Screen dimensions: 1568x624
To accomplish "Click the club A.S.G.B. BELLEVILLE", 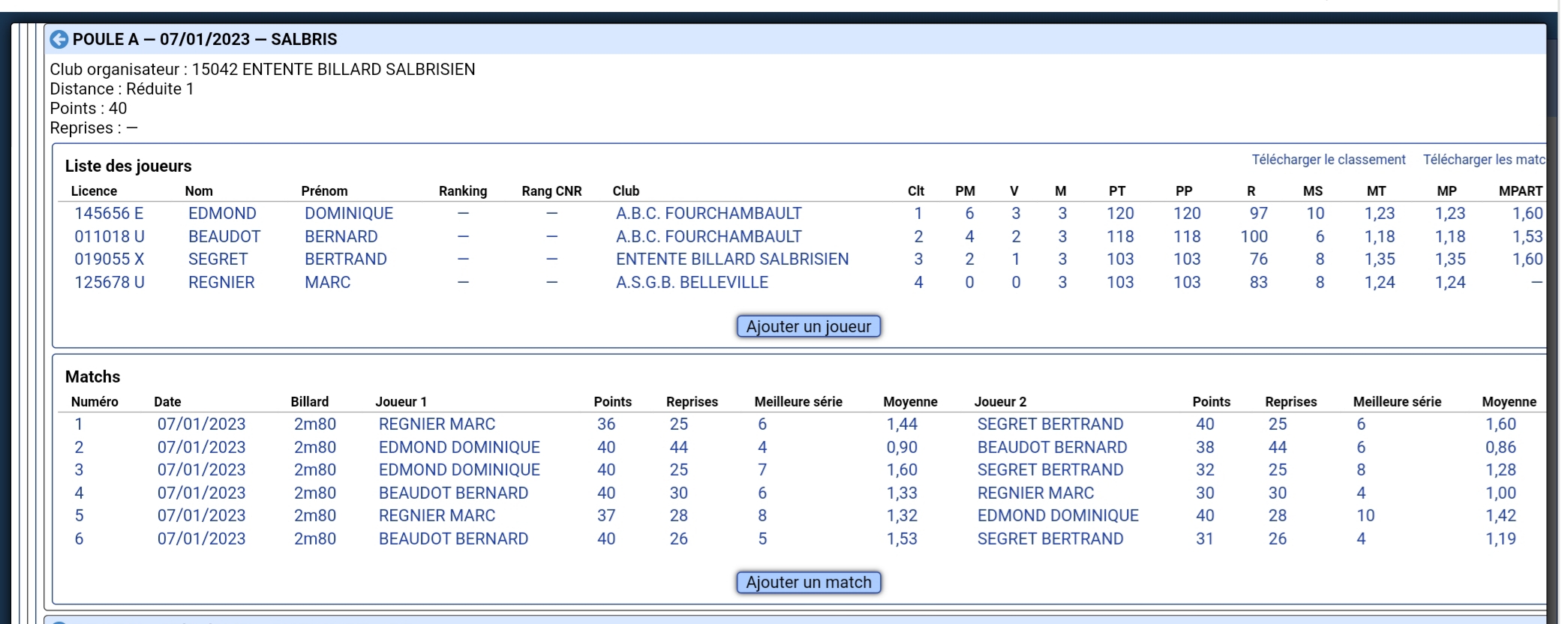I will [692, 283].
